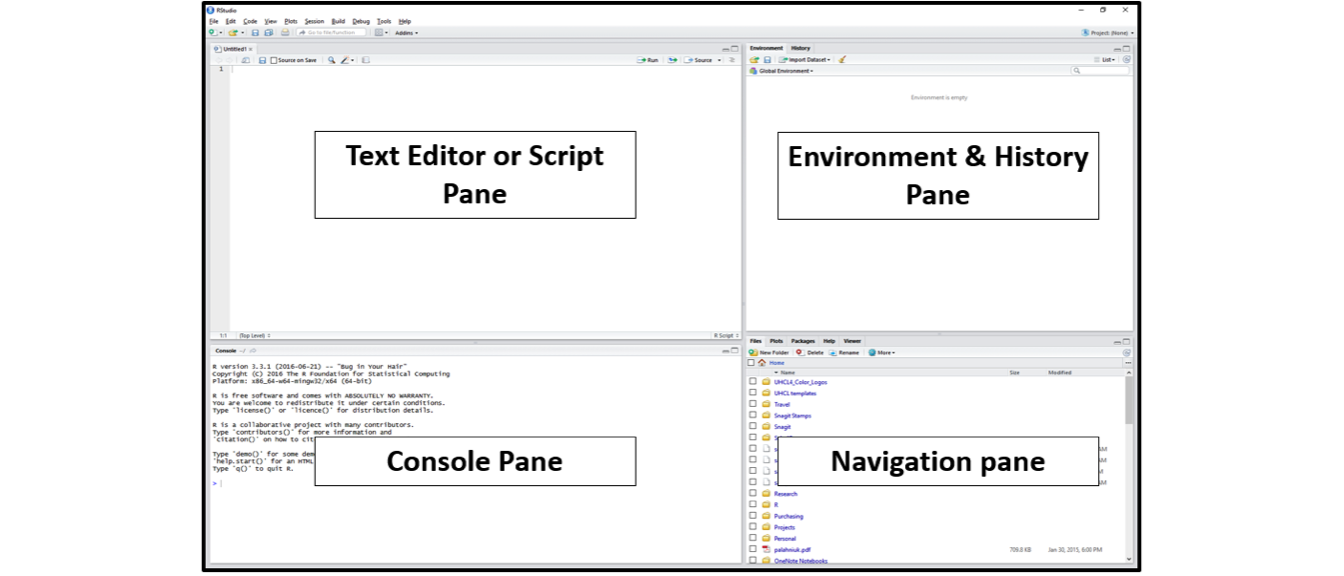Open the Global Environment dropdown

click(x=781, y=71)
